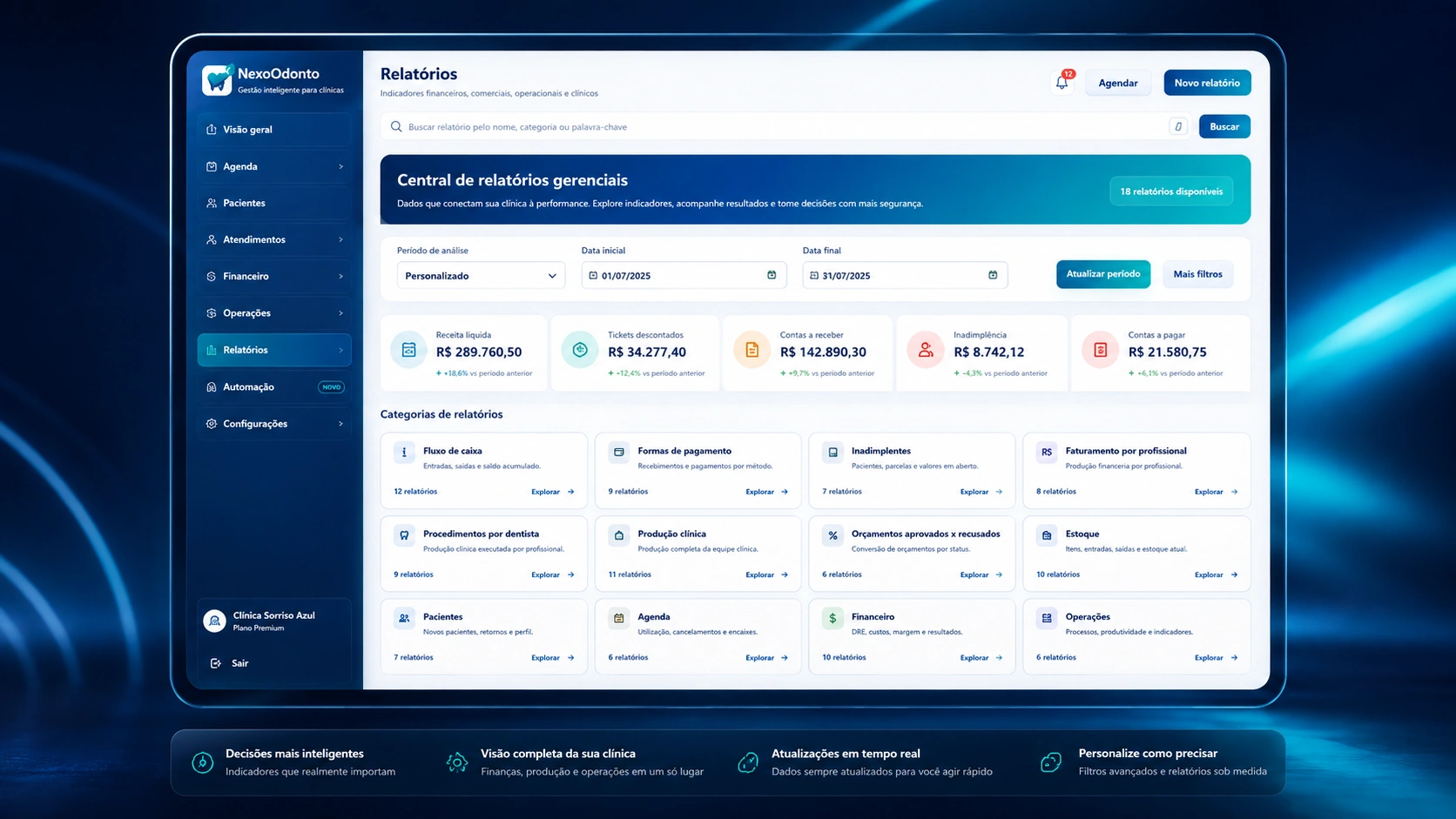The image size is (1456, 819).
Task: Open Visão geral in sidebar
Action: (274, 130)
